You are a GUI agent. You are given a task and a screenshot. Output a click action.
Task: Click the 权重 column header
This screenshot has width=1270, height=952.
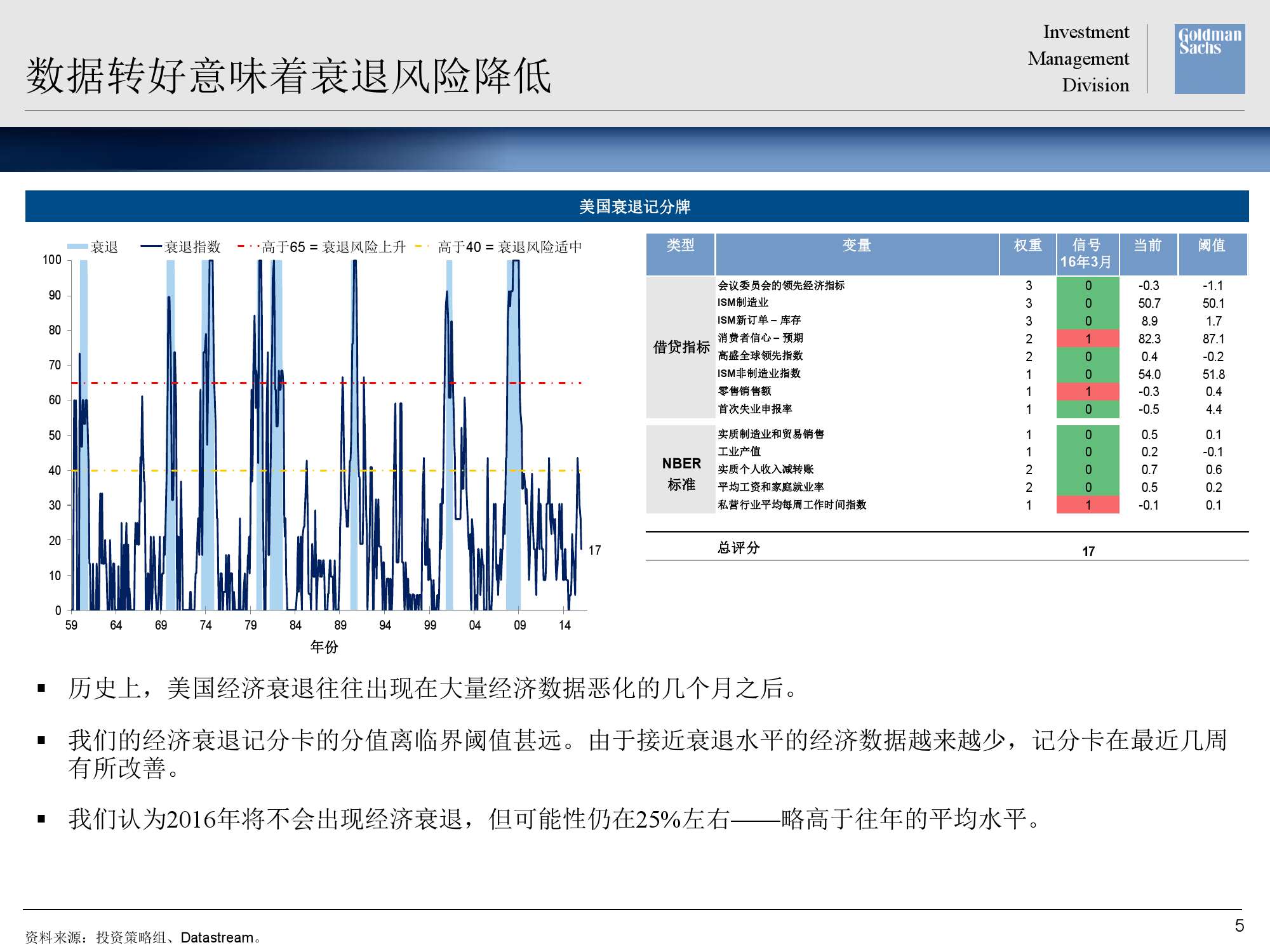1027,246
